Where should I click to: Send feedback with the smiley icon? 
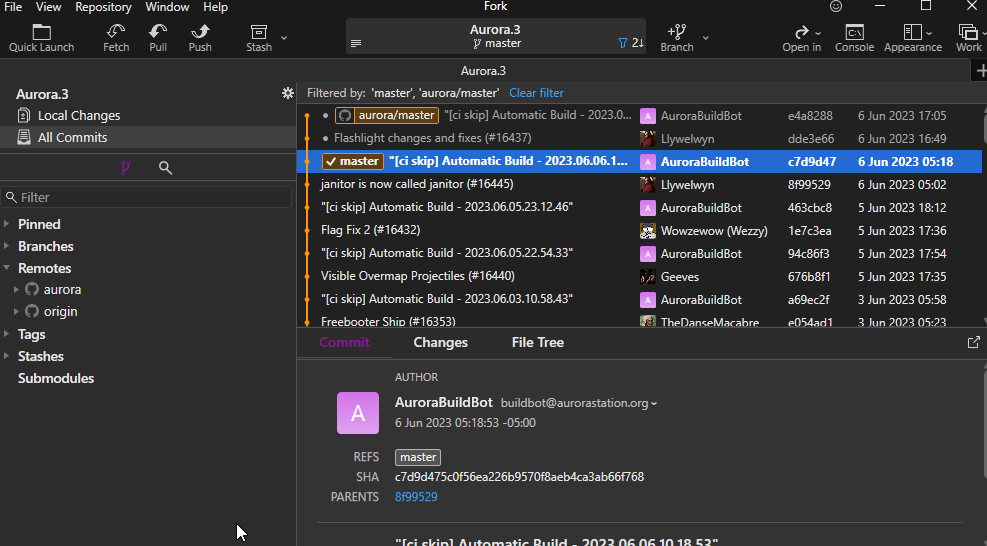coord(836,6)
